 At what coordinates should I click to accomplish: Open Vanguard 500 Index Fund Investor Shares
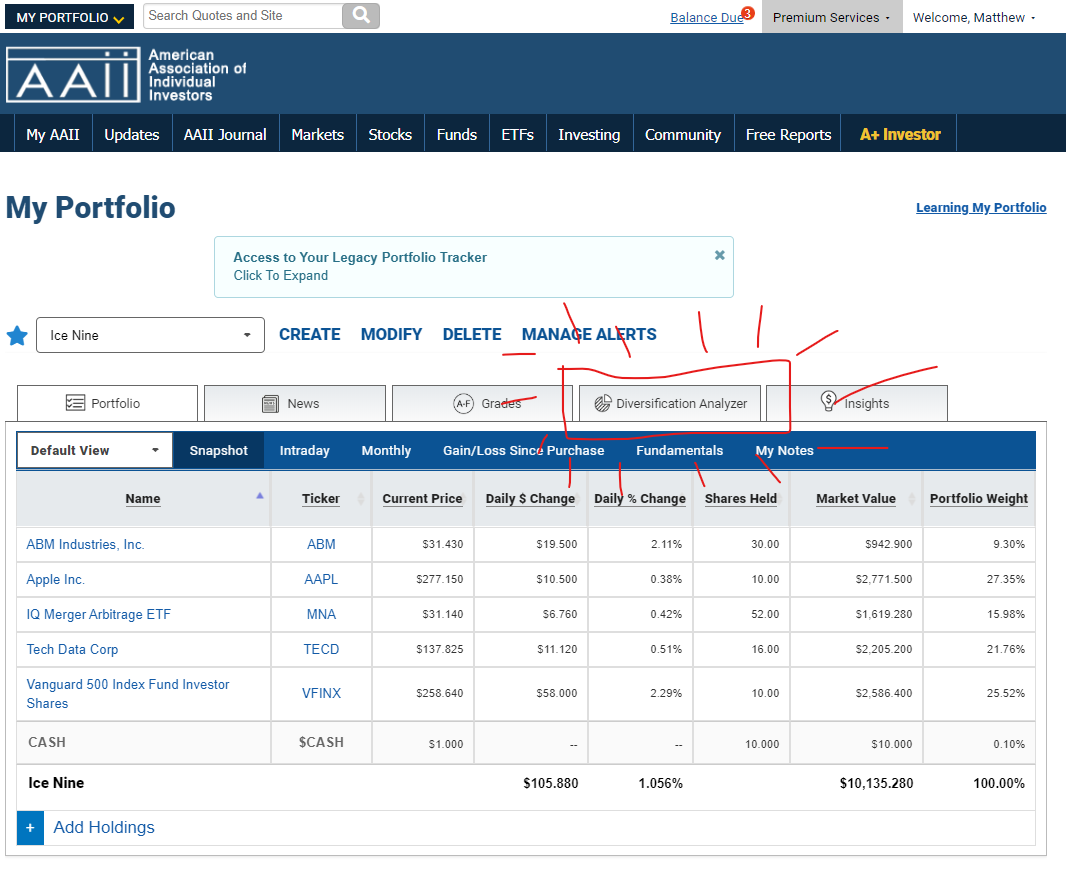(x=128, y=694)
